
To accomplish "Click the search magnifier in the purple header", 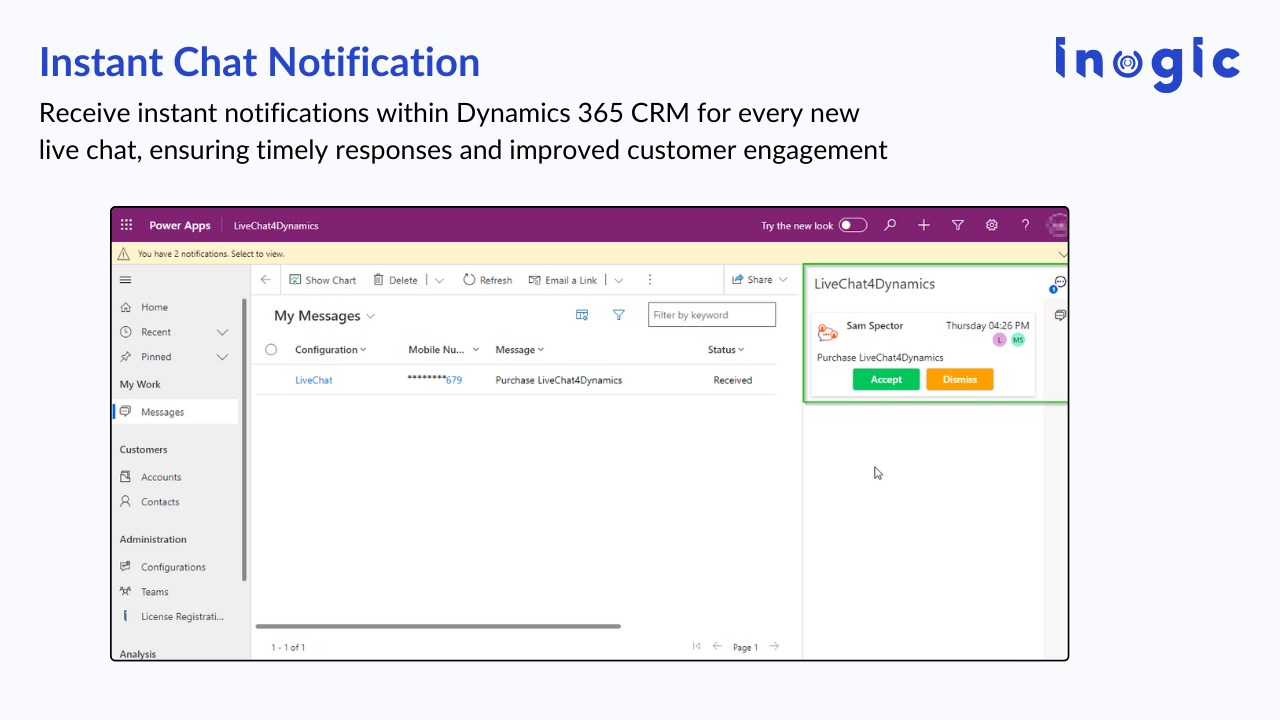I will (x=890, y=225).
